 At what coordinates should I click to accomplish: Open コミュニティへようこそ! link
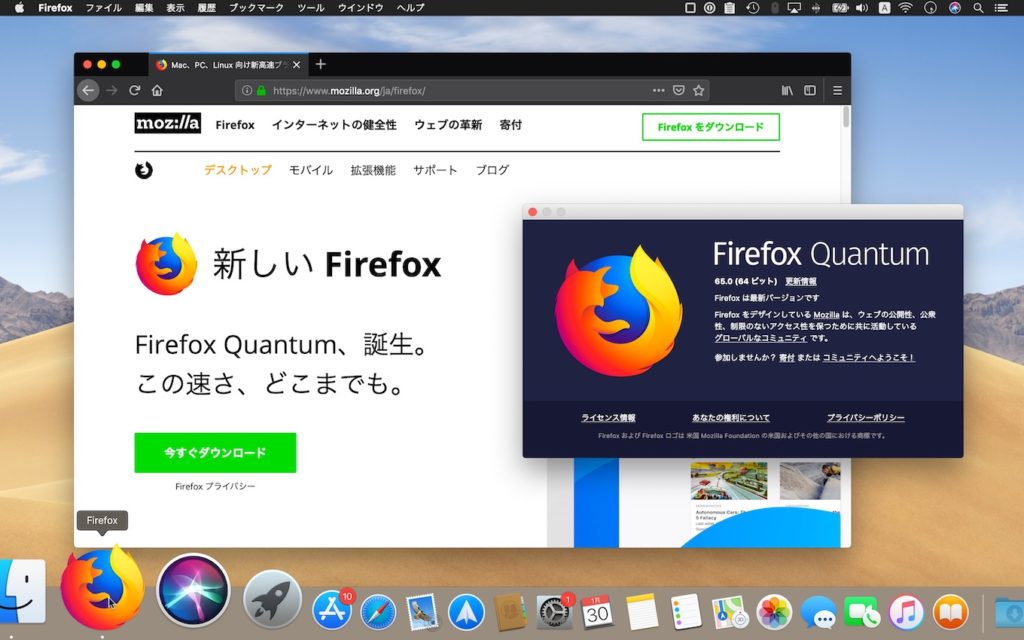(869, 358)
